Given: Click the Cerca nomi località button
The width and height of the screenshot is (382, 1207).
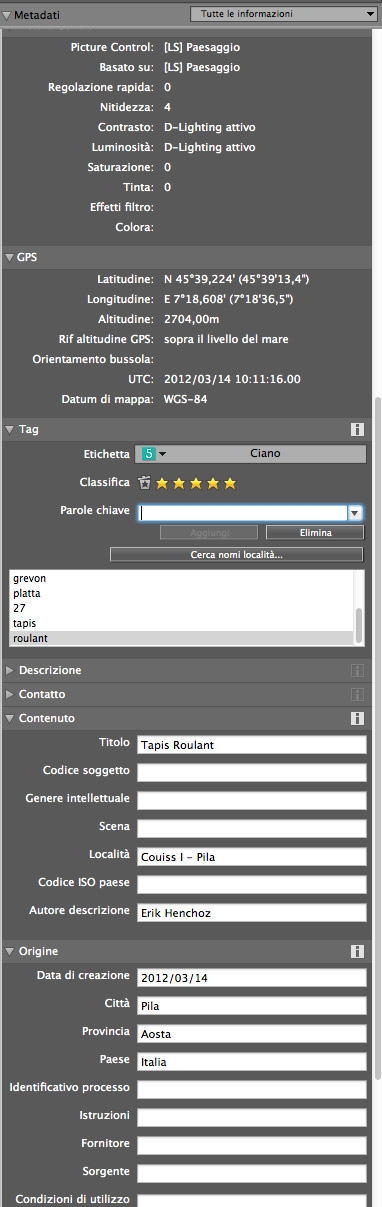Looking at the screenshot, I should tap(236, 555).
